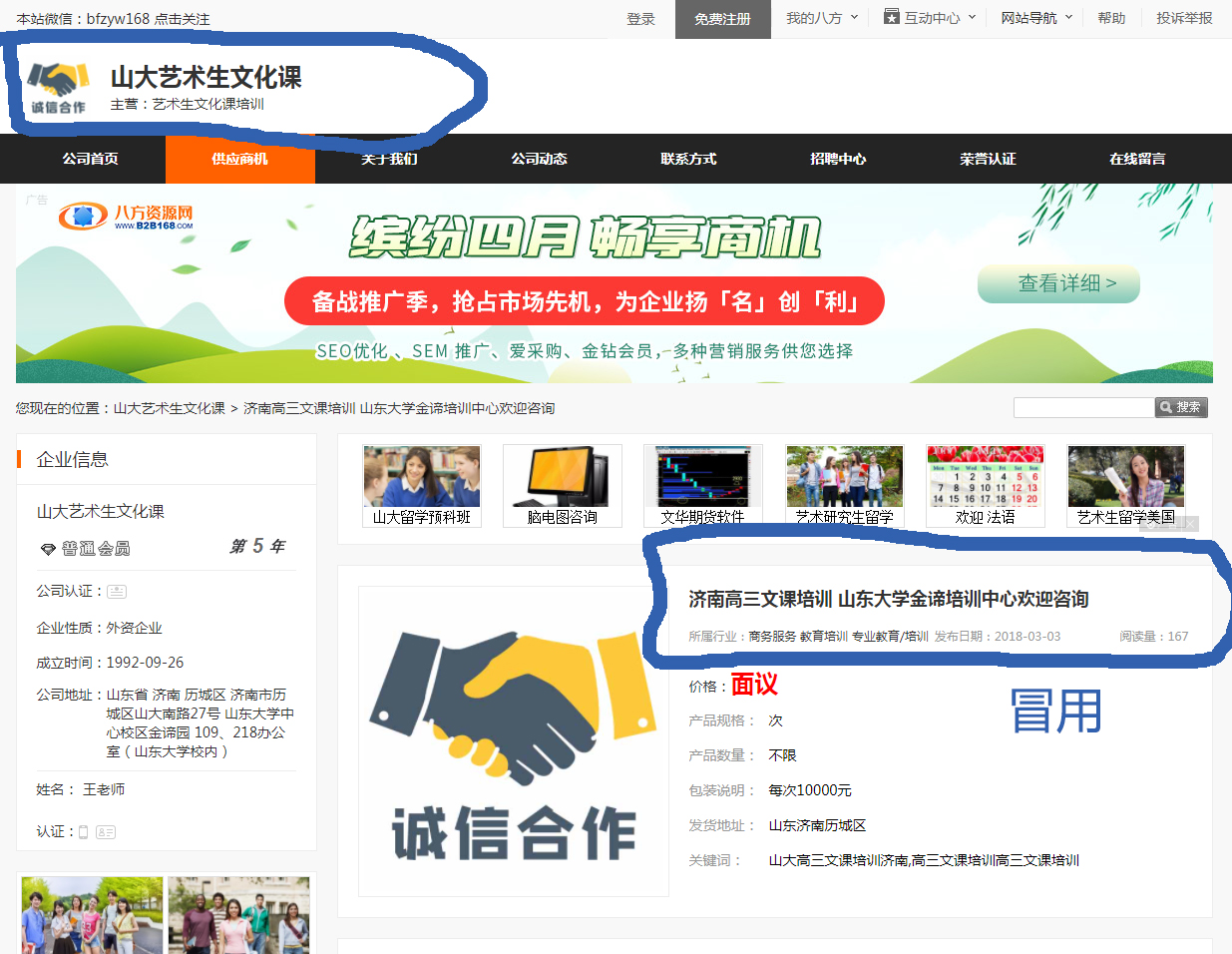Click the 诚信合作 handshake company logo
This screenshot has width=1232, height=954.
[58, 87]
